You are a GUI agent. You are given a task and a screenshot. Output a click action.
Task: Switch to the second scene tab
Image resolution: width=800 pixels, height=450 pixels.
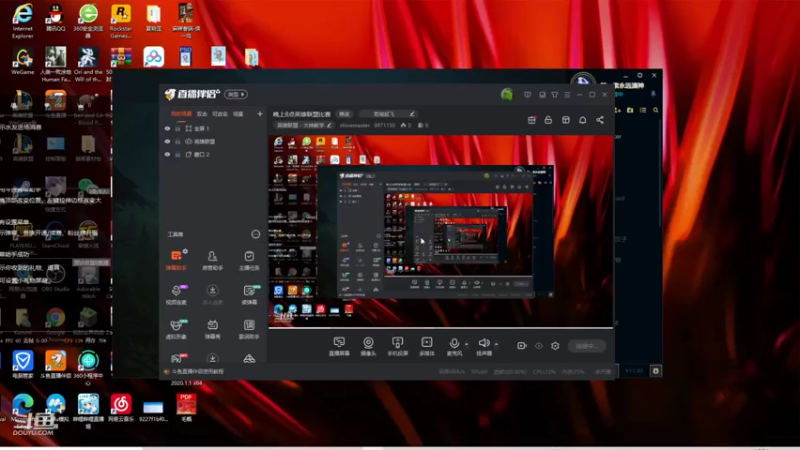click(x=202, y=114)
